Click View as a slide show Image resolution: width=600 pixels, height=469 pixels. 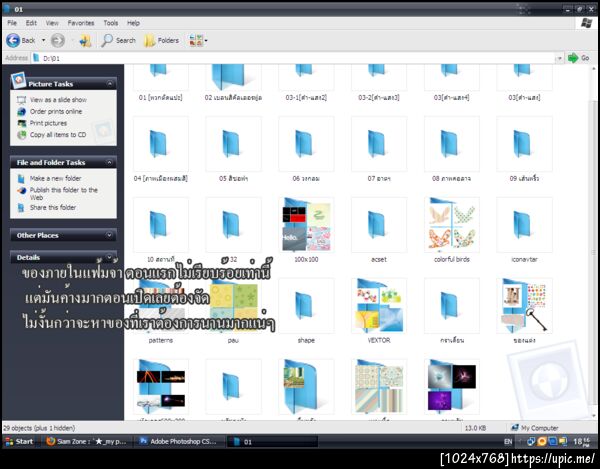[58, 100]
